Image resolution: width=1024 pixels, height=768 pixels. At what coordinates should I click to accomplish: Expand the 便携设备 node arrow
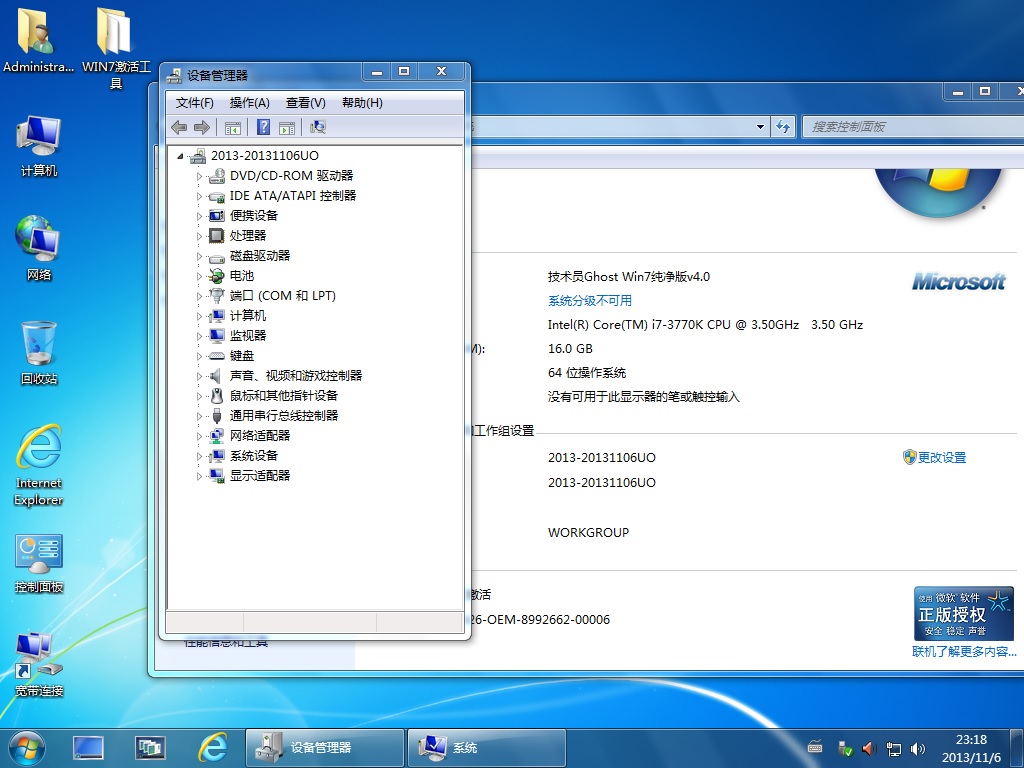pos(199,216)
